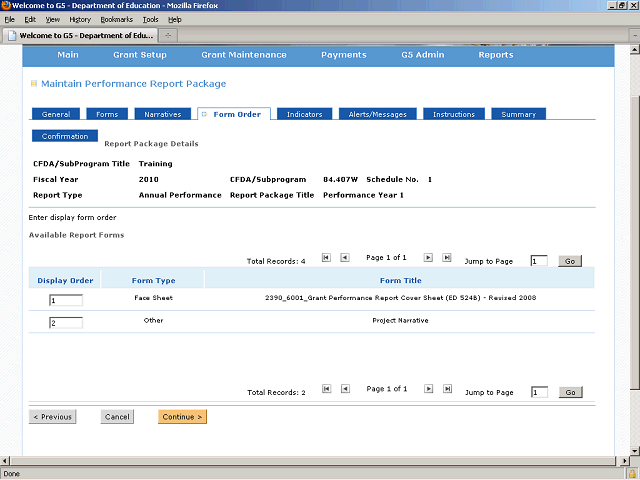Go to first page in upper pagination
The image size is (640, 480).
(x=326, y=258)
